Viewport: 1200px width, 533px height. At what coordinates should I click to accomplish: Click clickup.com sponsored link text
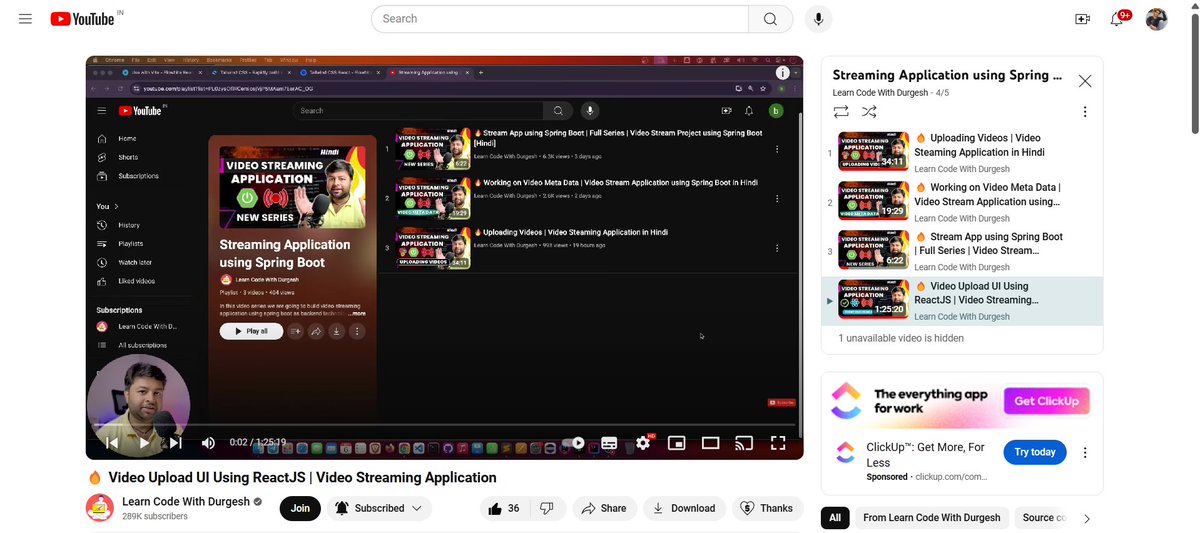coord(951,477)
